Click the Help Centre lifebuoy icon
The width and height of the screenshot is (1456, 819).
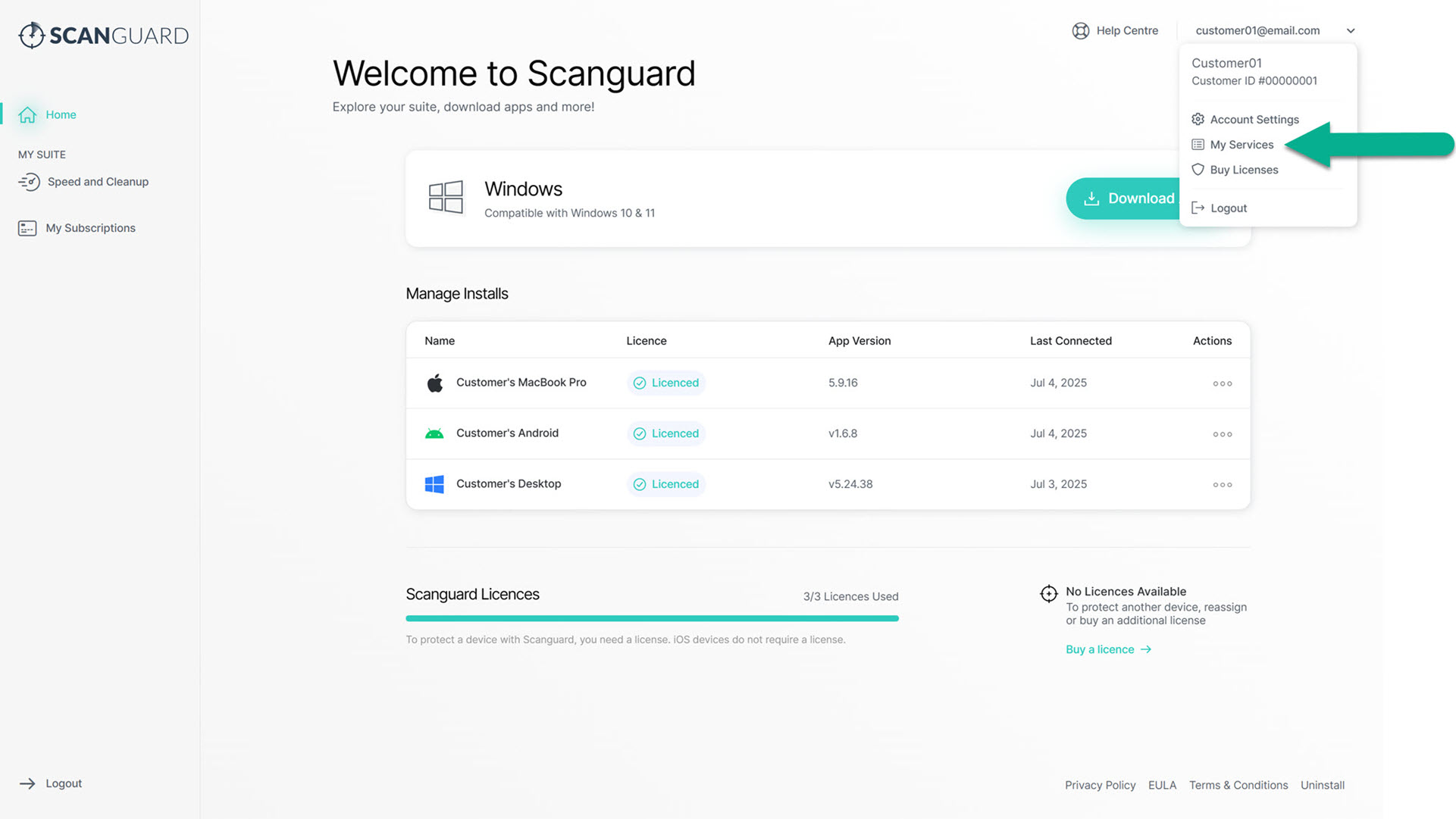click(x=1080, y=30)
